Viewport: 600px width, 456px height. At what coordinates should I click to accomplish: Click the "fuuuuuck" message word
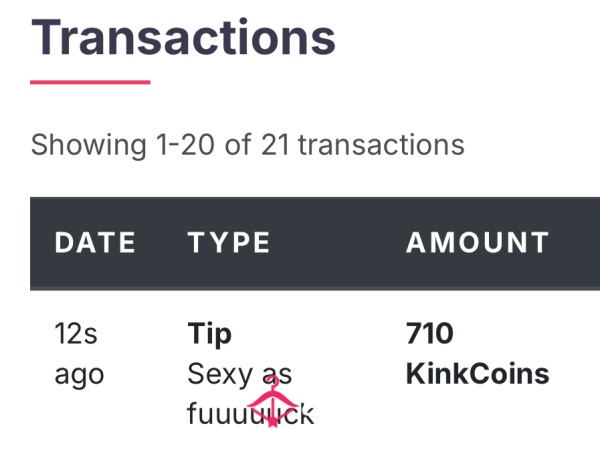[251, 413]
